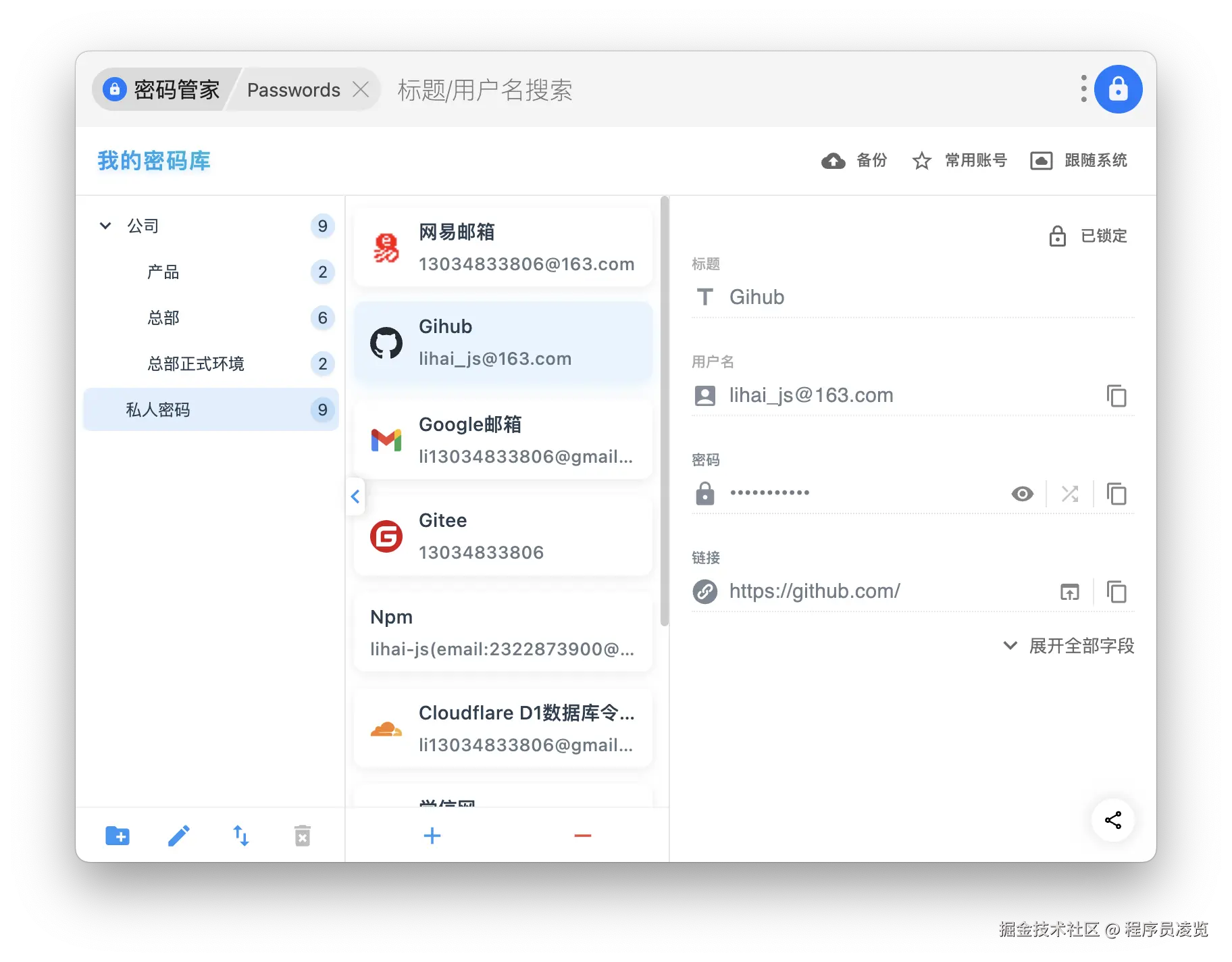Add a new password entry with plus button
Screen dimensions: 1232x962
pyautogui.click(x=432, y=836)
